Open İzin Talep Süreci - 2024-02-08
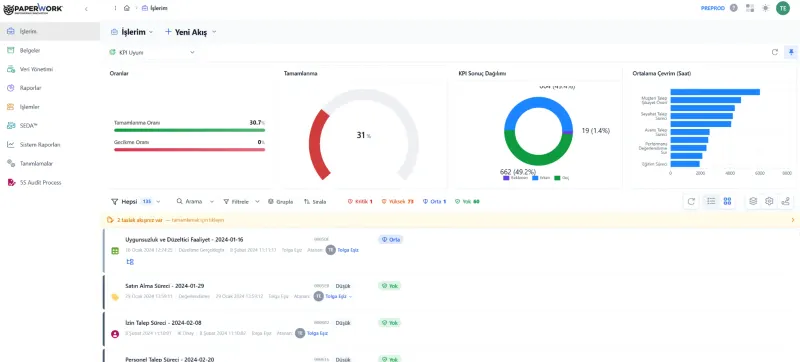 tap(163, 323)
